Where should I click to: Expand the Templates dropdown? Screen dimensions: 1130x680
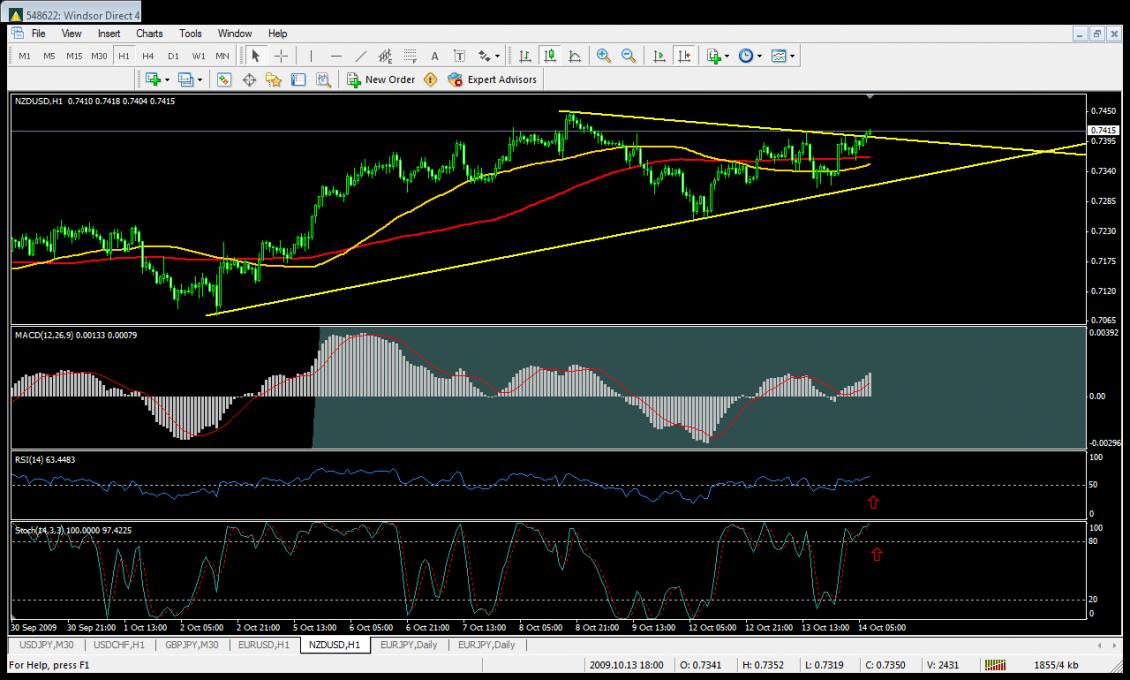[784, 56]
